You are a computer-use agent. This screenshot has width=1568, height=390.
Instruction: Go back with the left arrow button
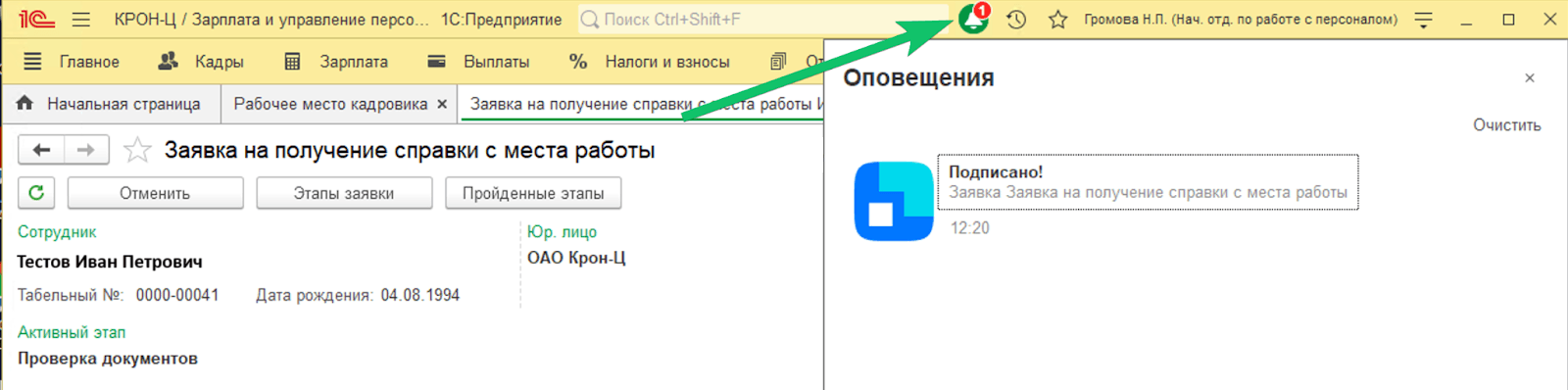(41, 150)
